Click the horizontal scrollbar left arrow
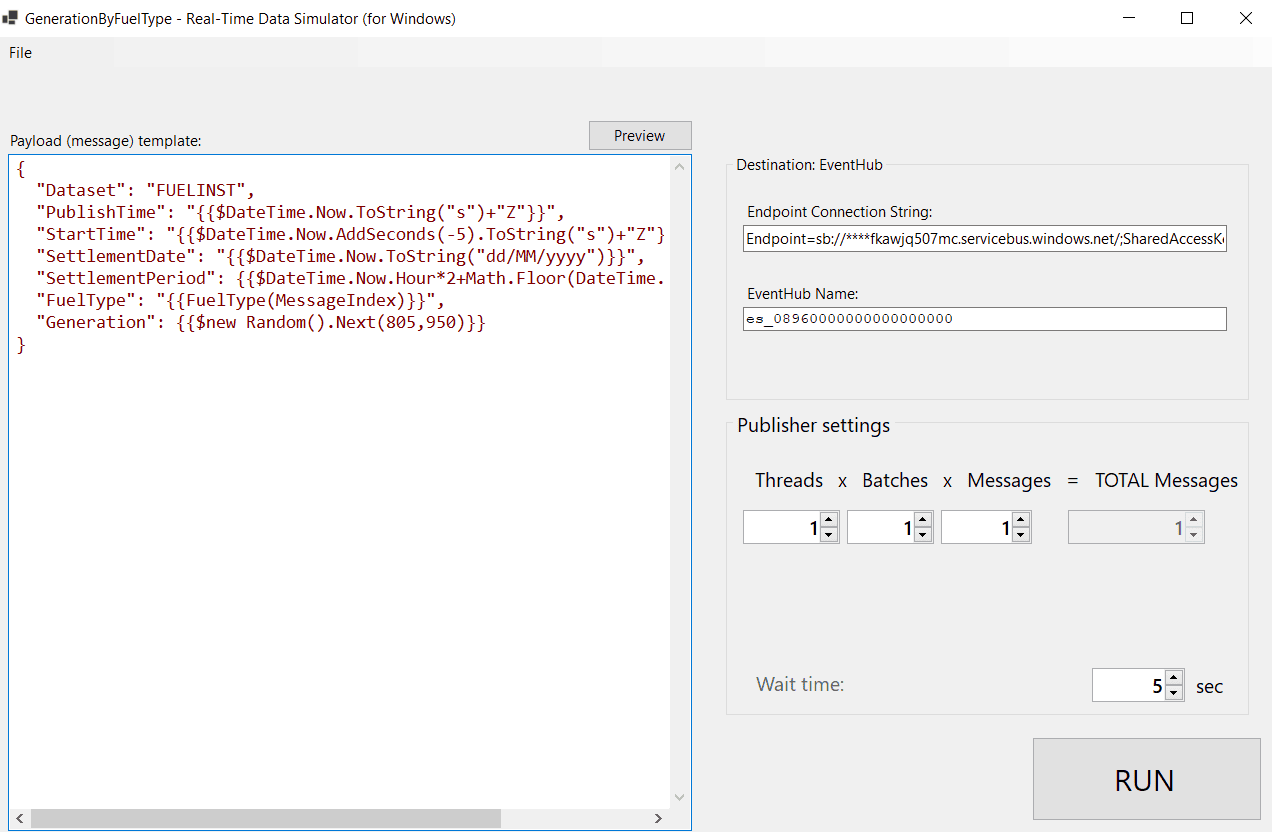 pos(20,818)
